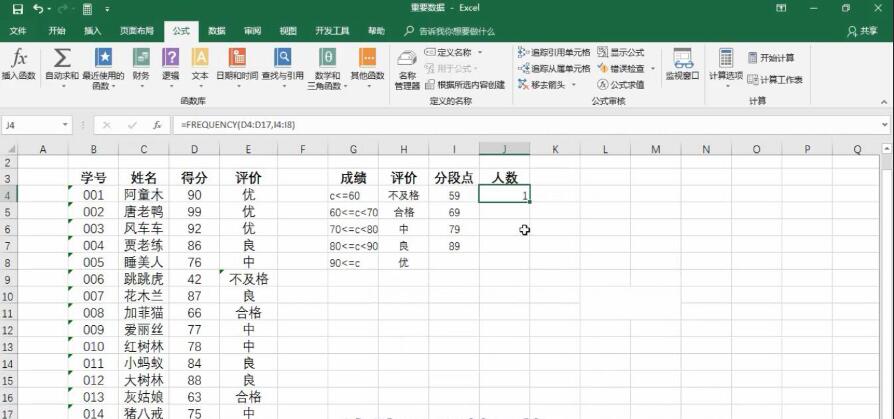
Task: Click Trace Dependents
Action: point(554,68)
